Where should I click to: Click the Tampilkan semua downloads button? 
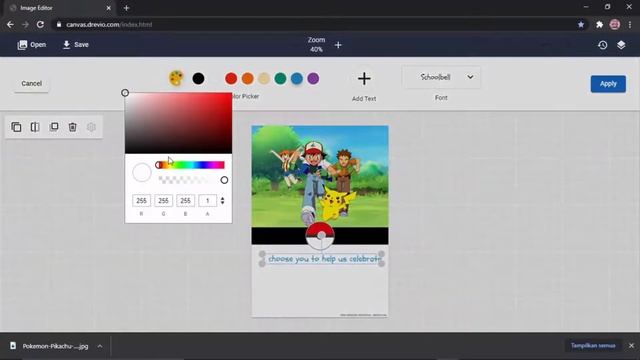tap(593, 346)
